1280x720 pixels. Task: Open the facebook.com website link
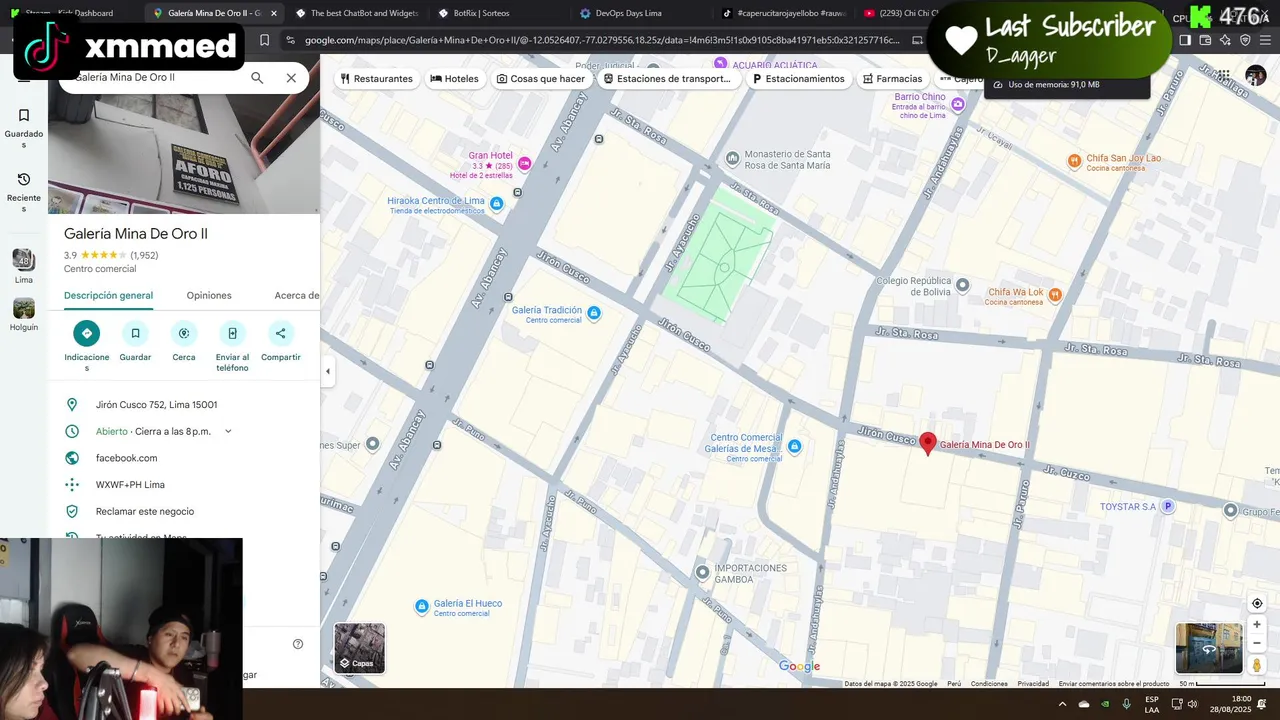coord(126,458)
